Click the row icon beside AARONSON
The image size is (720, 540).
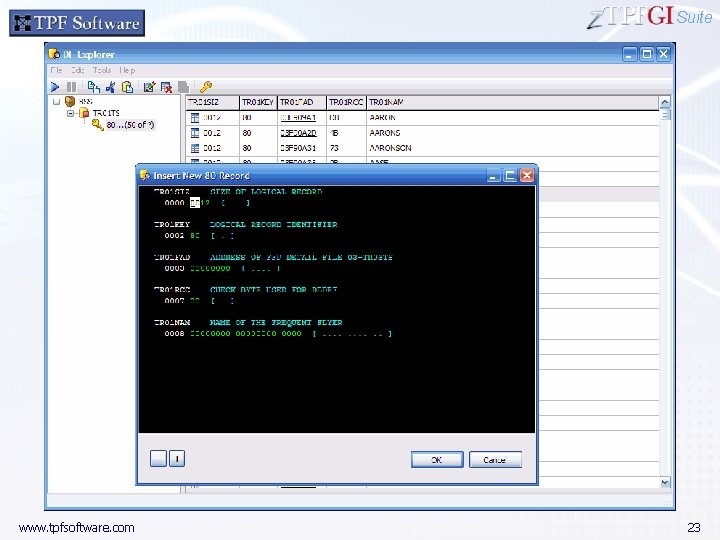point(195,148)
